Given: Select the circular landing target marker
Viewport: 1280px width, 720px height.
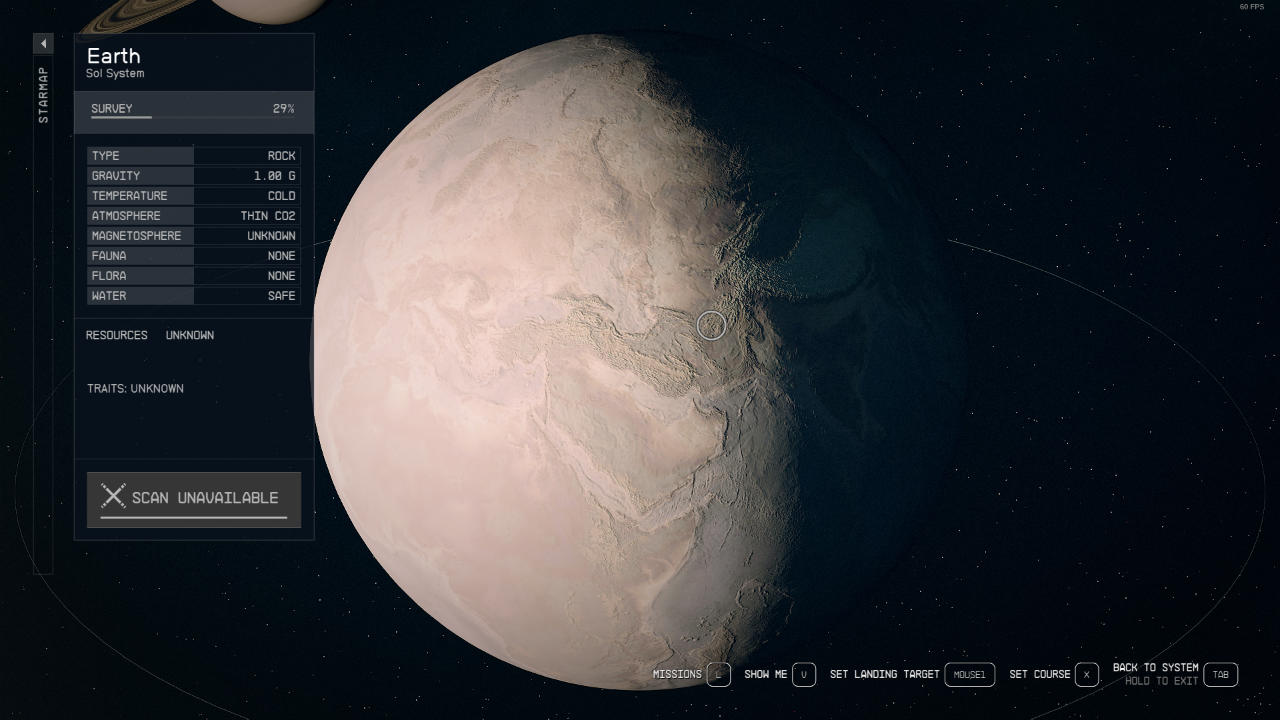Looking at the screenshot, I should pos(711,325).
